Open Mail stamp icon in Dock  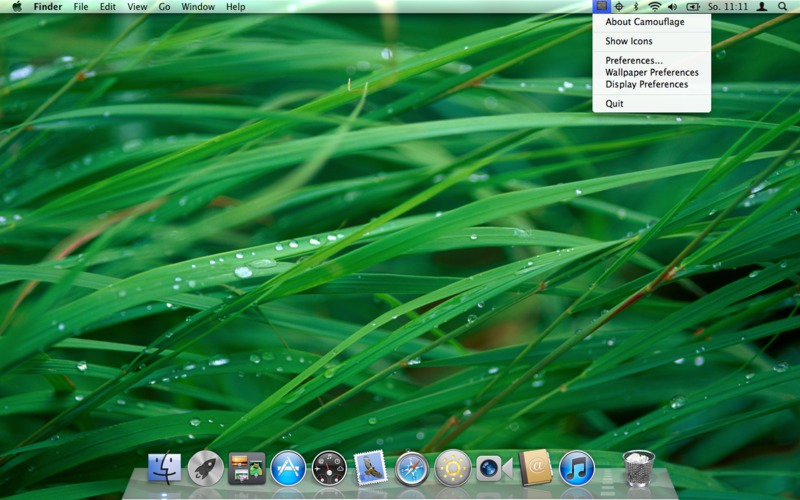coord(370,468)
